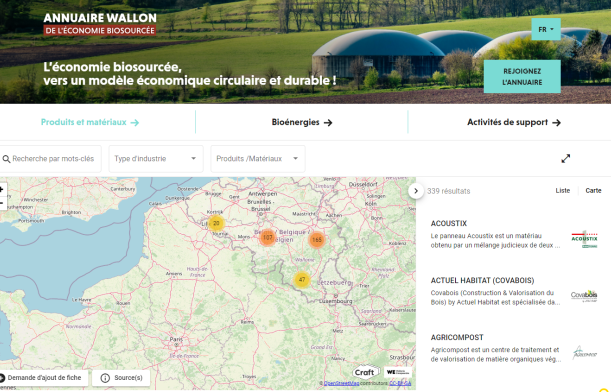Zoom in on the map with plus
611x392 pixels.
click(x=2, y=190)
